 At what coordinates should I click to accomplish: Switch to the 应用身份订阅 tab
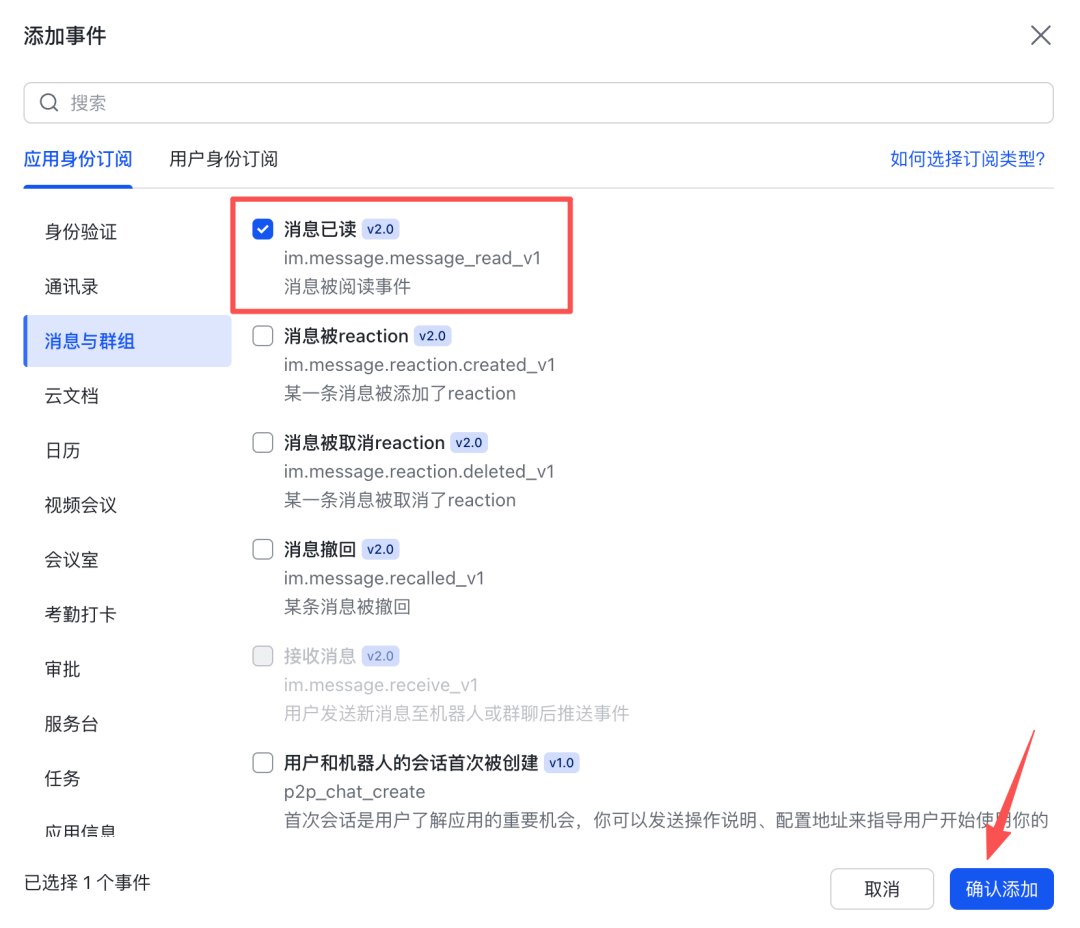(78, 159)
